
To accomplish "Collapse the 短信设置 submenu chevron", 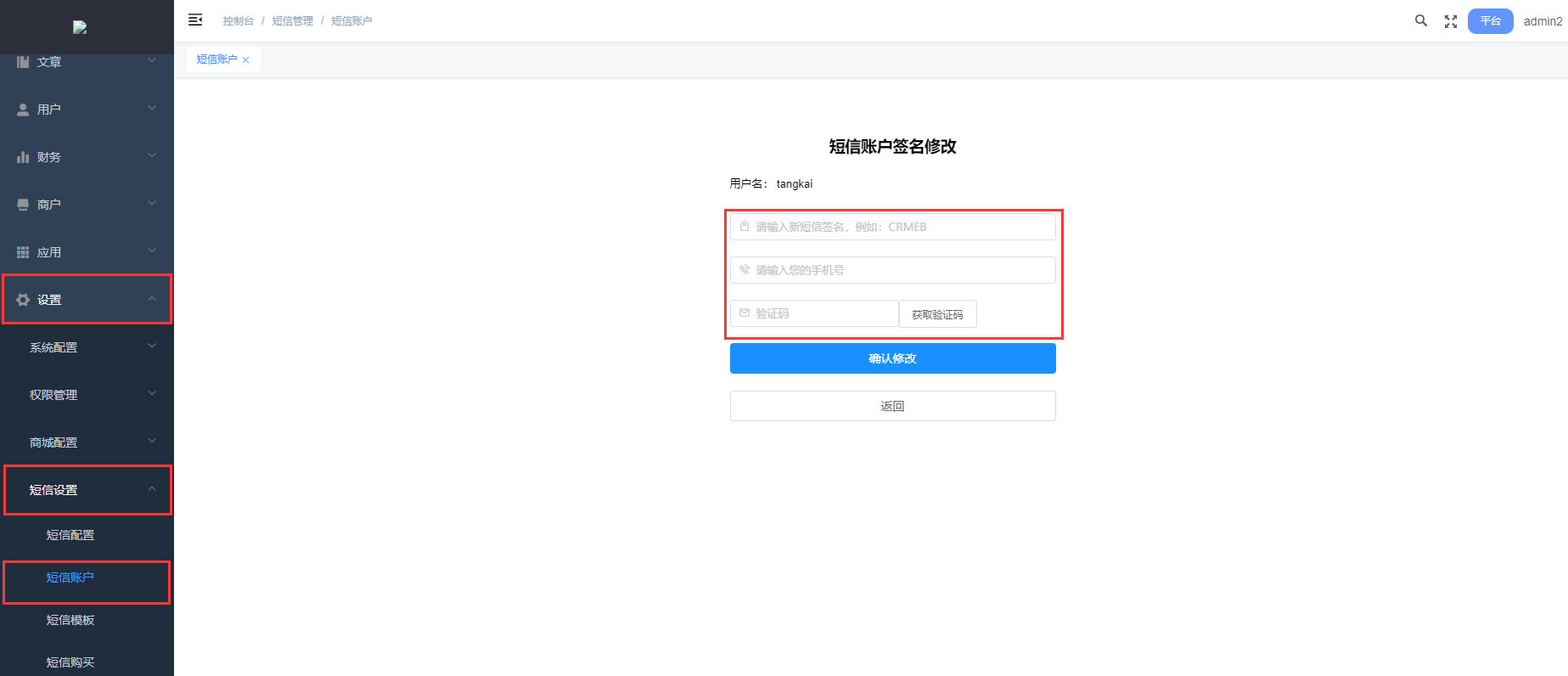I will pyautogui.click(x=152, y=488).
